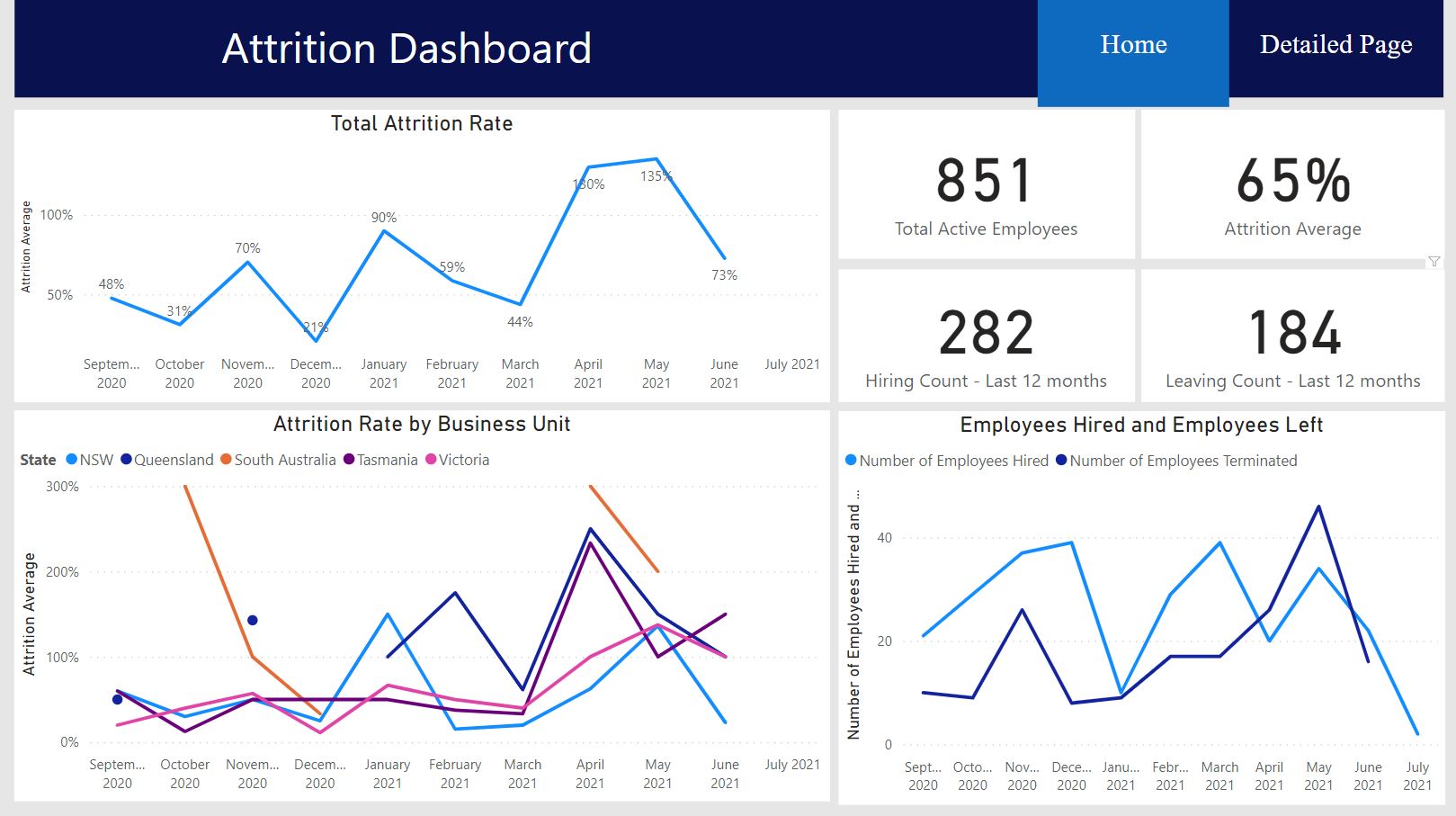Click the NSW legend color dot
The height and width of the screenshot is (816, 1456).
click(72, 460)
